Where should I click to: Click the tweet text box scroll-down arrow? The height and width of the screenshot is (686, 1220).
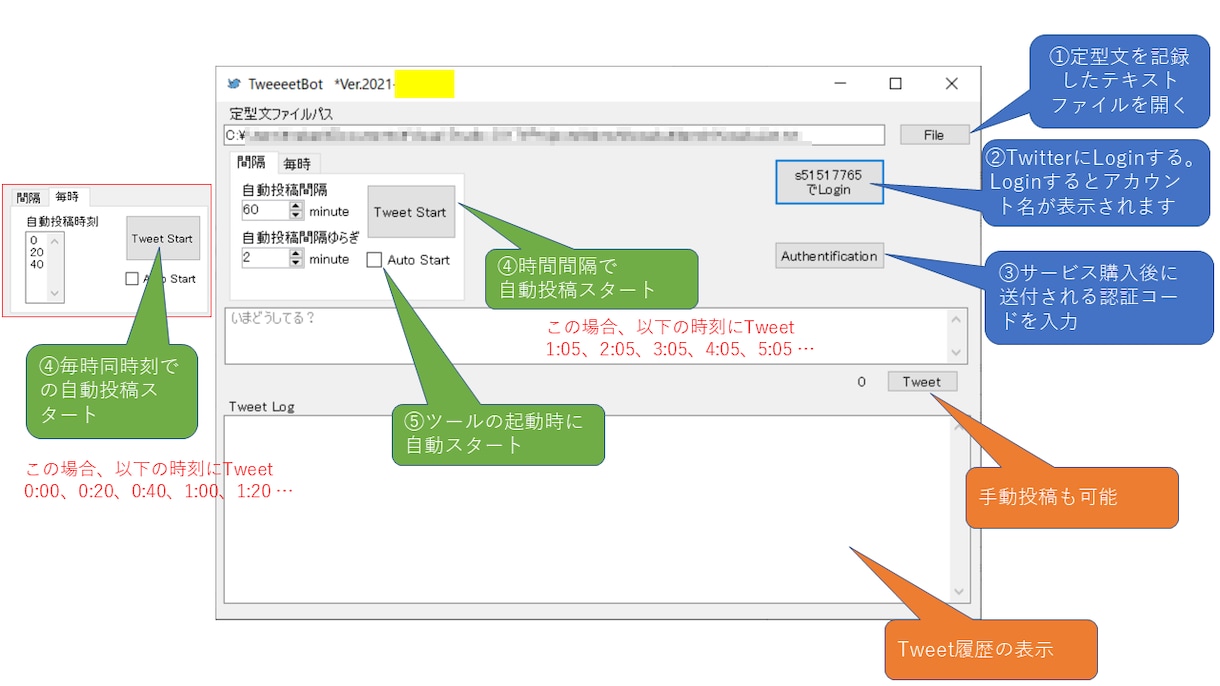point(957,352)
